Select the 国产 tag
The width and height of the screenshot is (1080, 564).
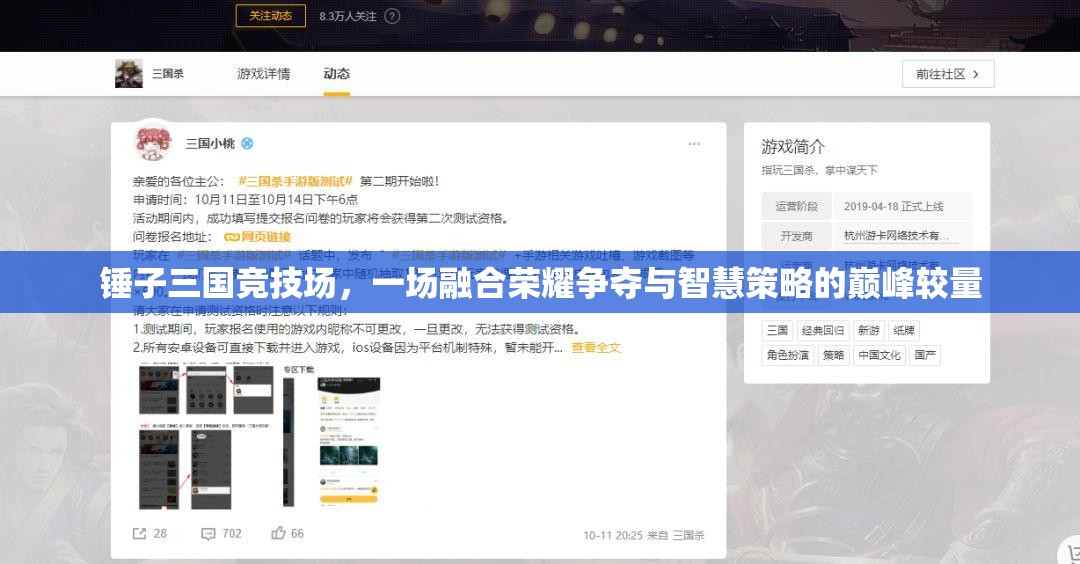[925, 355]
